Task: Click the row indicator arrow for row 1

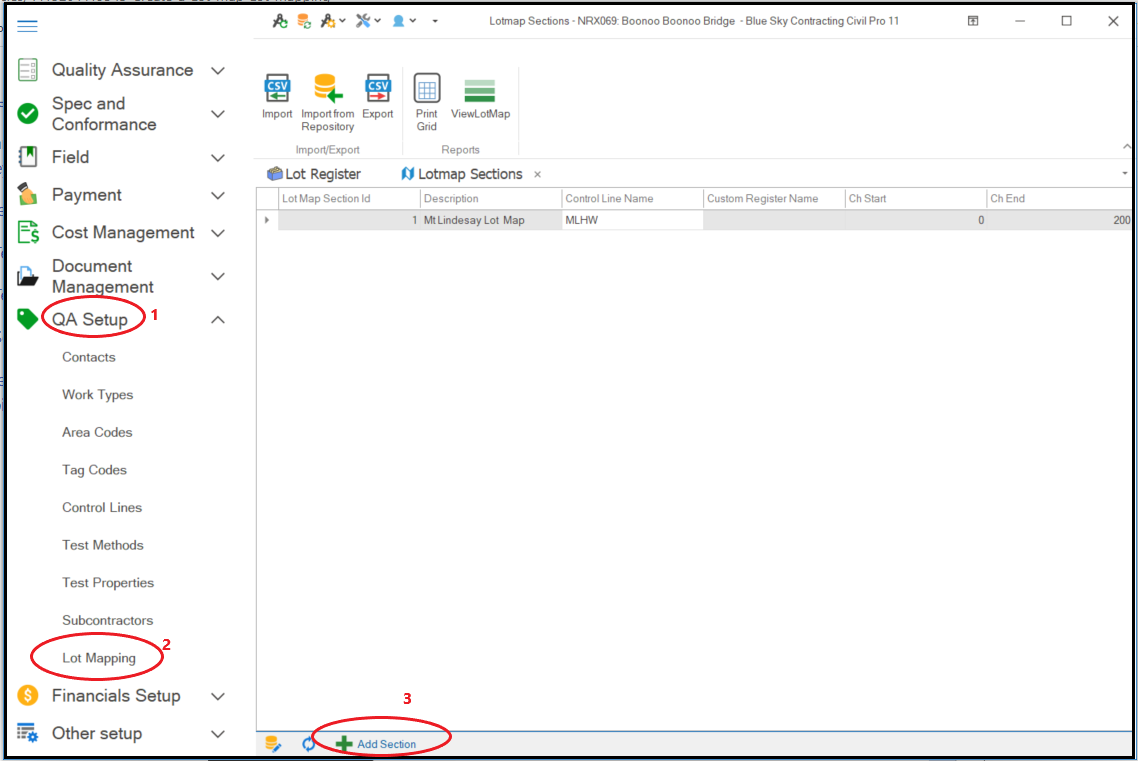Action: (x=267, y=220)
